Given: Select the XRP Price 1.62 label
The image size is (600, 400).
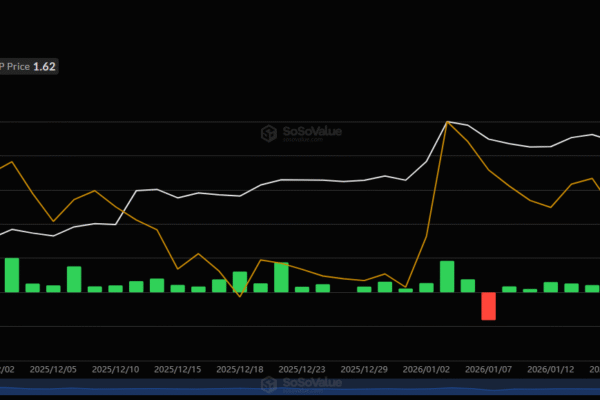Looking at the screenshot, I should tap(28, 66).
